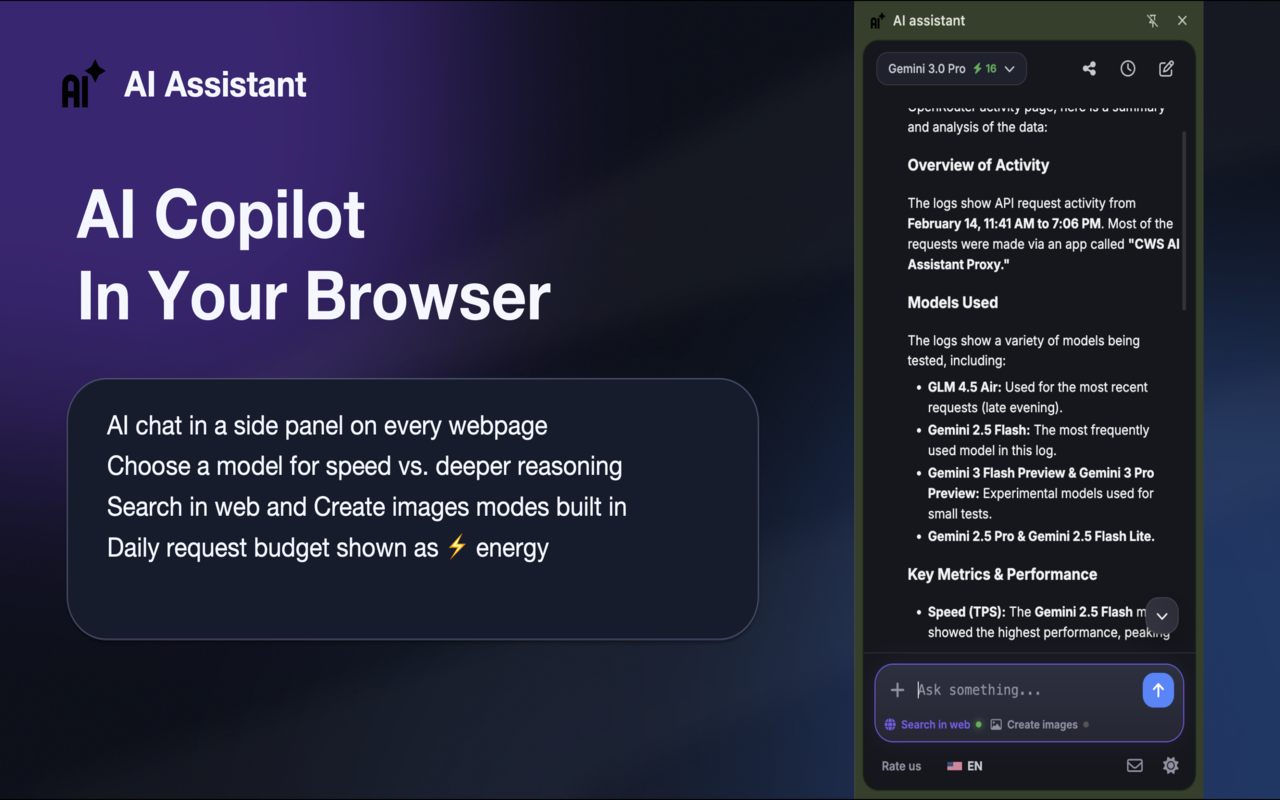Toggle the Search in web mode
Screen dimensions: 1280x800
coord(934,725)
